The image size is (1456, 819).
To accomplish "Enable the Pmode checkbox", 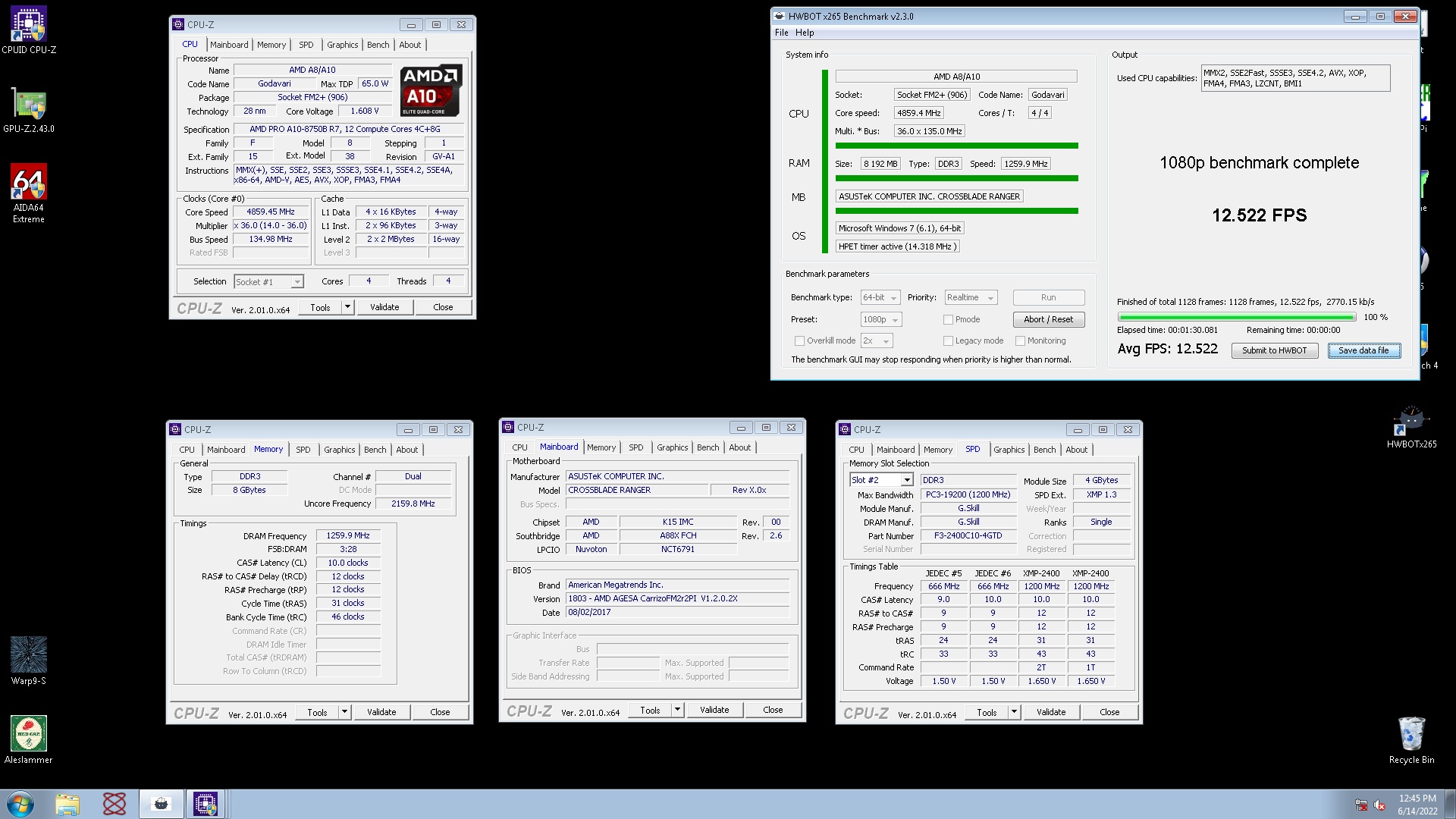I will click(948, 319).
